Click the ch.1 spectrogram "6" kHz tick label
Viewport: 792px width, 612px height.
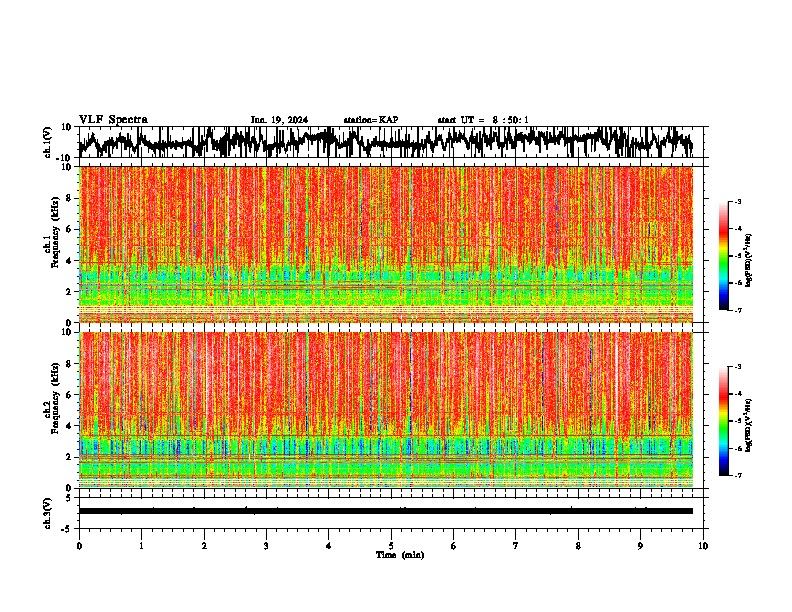pos(69,229)
